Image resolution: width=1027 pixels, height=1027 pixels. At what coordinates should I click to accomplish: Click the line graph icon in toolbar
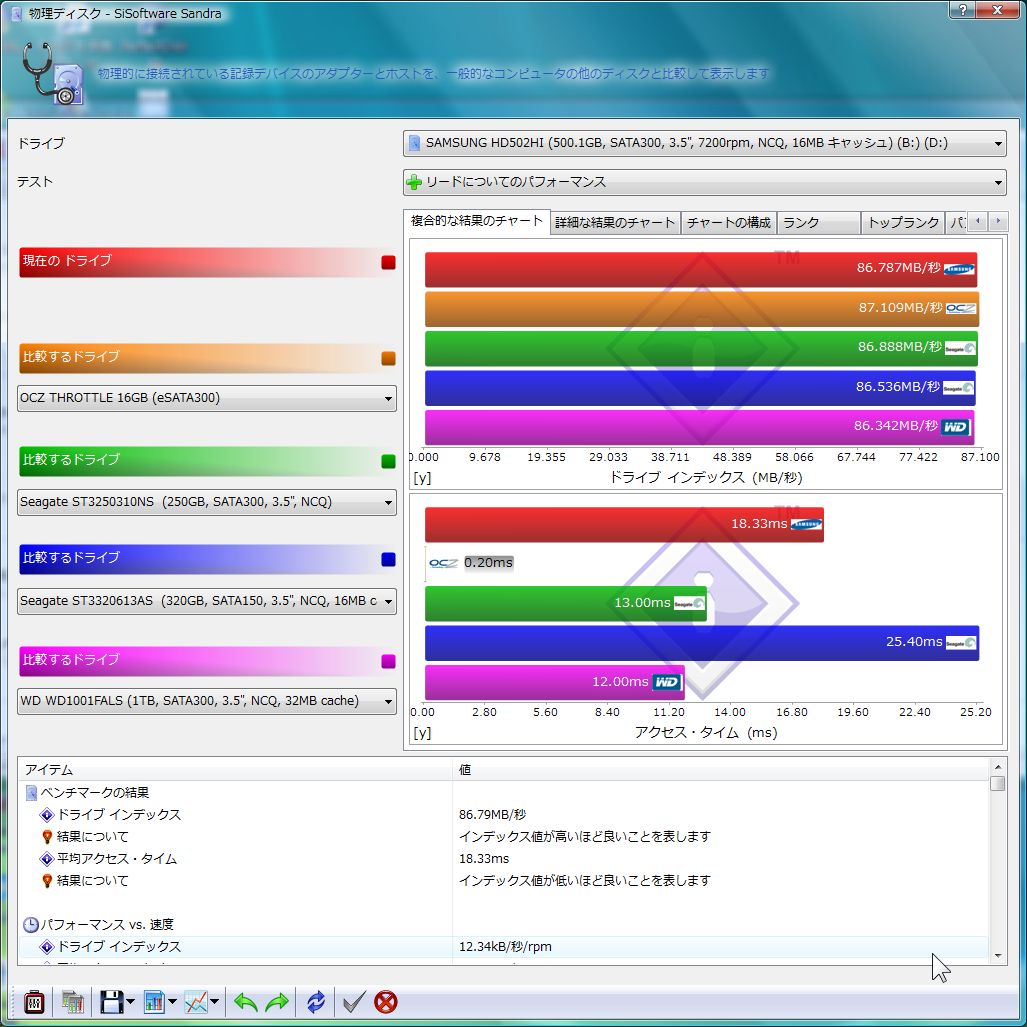[196, 1002]
